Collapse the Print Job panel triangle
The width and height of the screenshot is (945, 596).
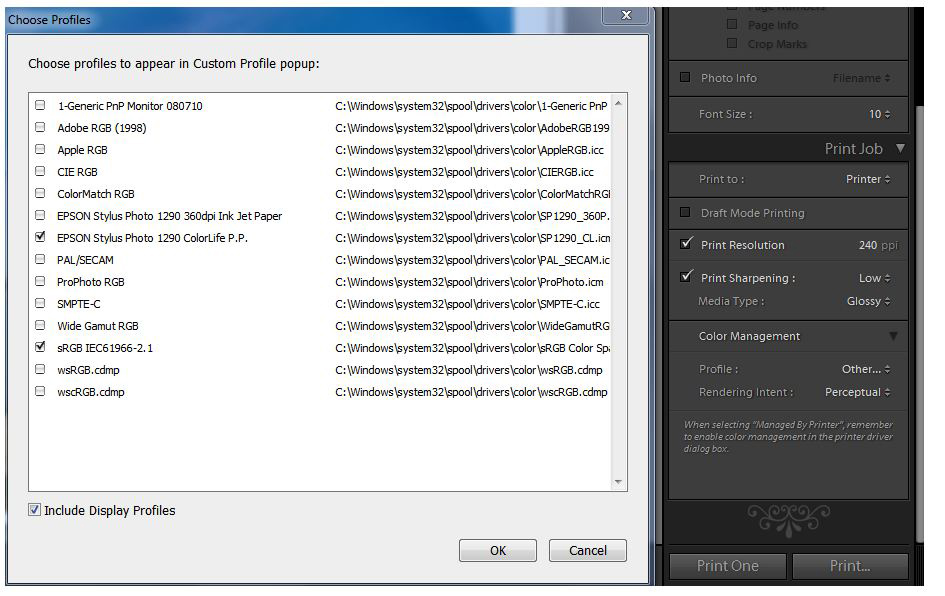pos(900,149)
